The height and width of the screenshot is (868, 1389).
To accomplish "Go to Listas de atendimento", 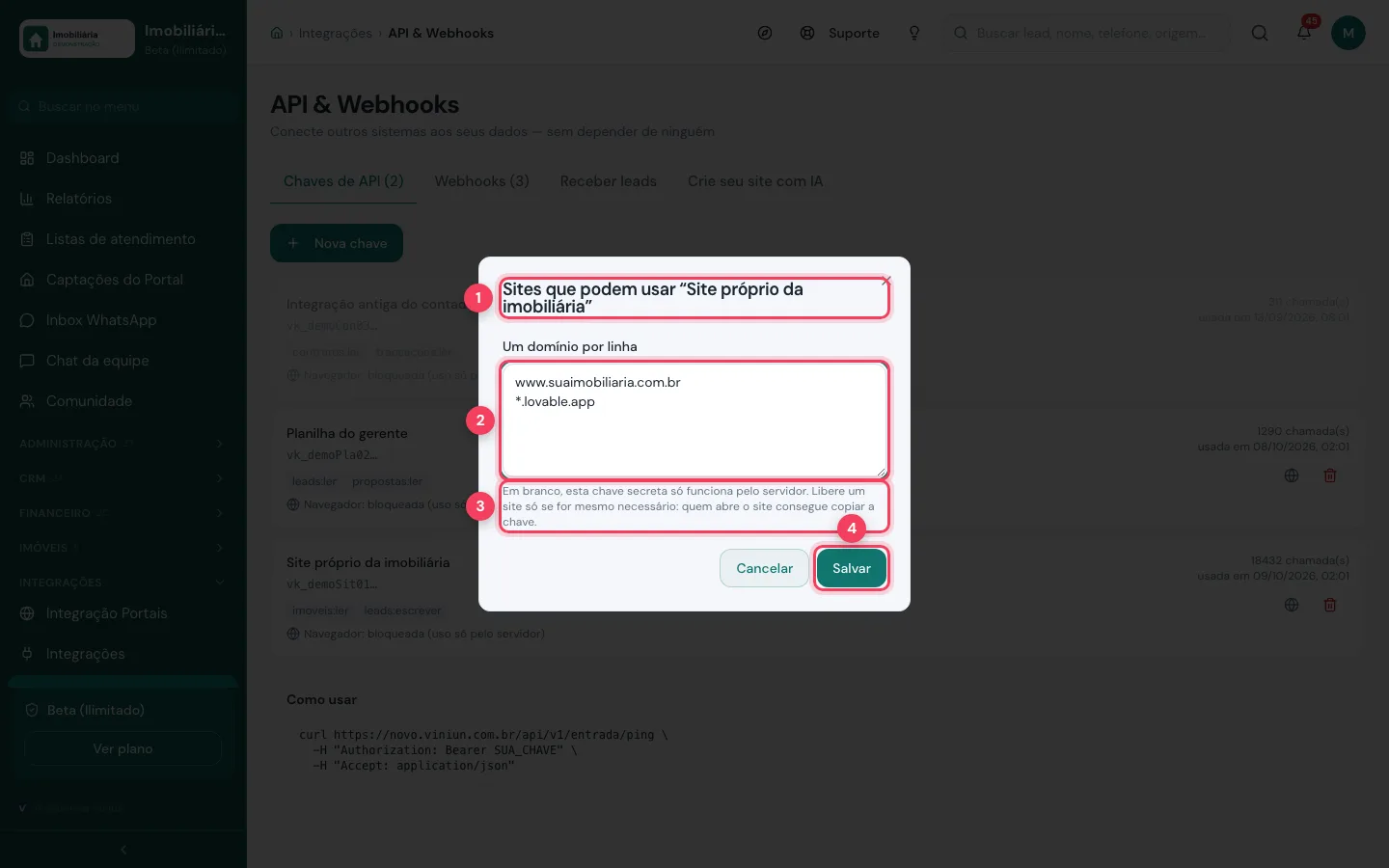I will click(123, 239).
